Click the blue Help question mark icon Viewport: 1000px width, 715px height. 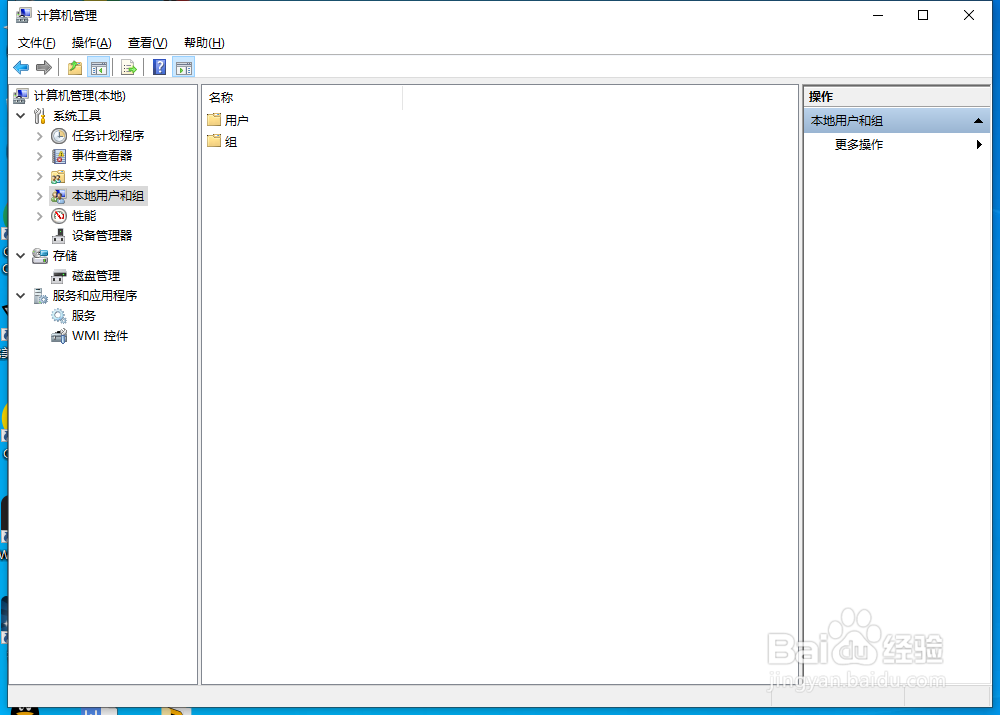[159, 67]
